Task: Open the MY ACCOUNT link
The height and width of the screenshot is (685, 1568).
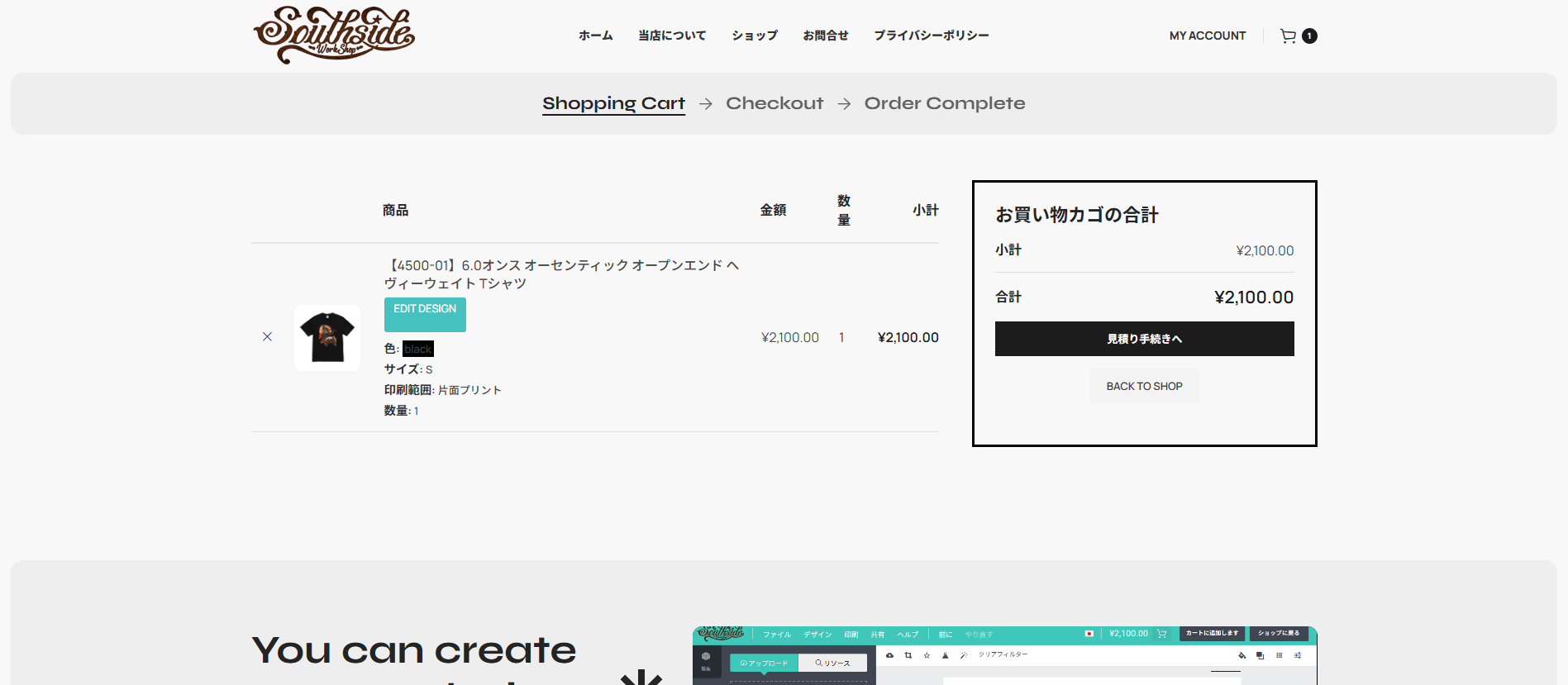Action: tap(1207, 36)
